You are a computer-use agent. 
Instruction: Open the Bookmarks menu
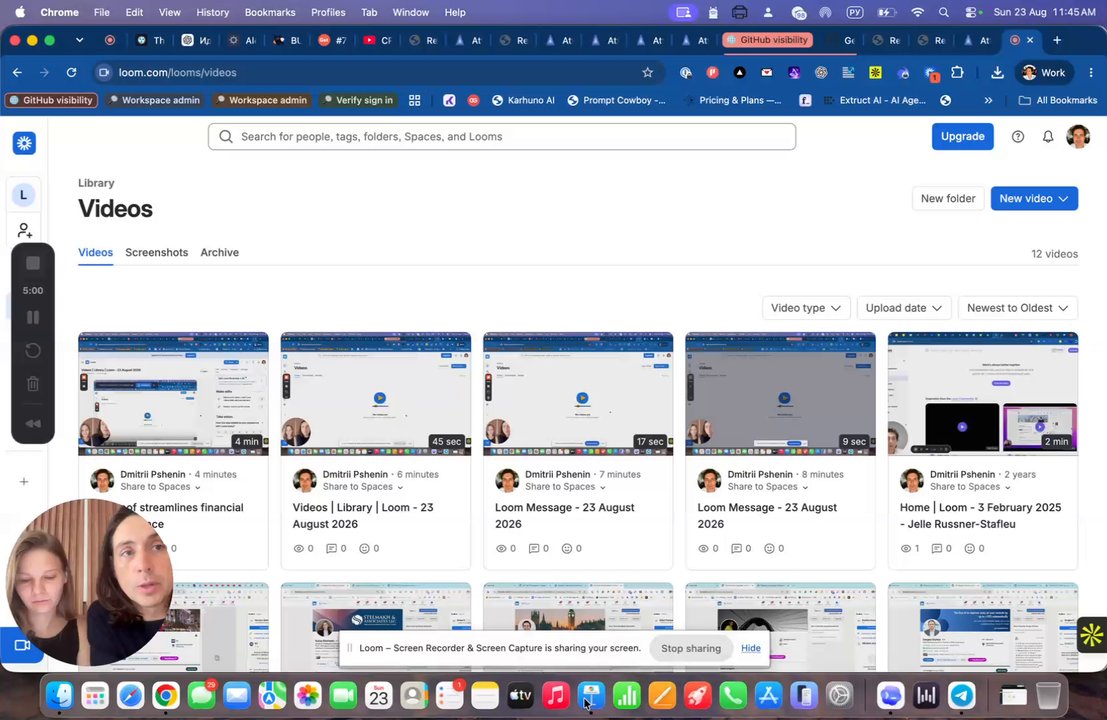tap(270, 12)
